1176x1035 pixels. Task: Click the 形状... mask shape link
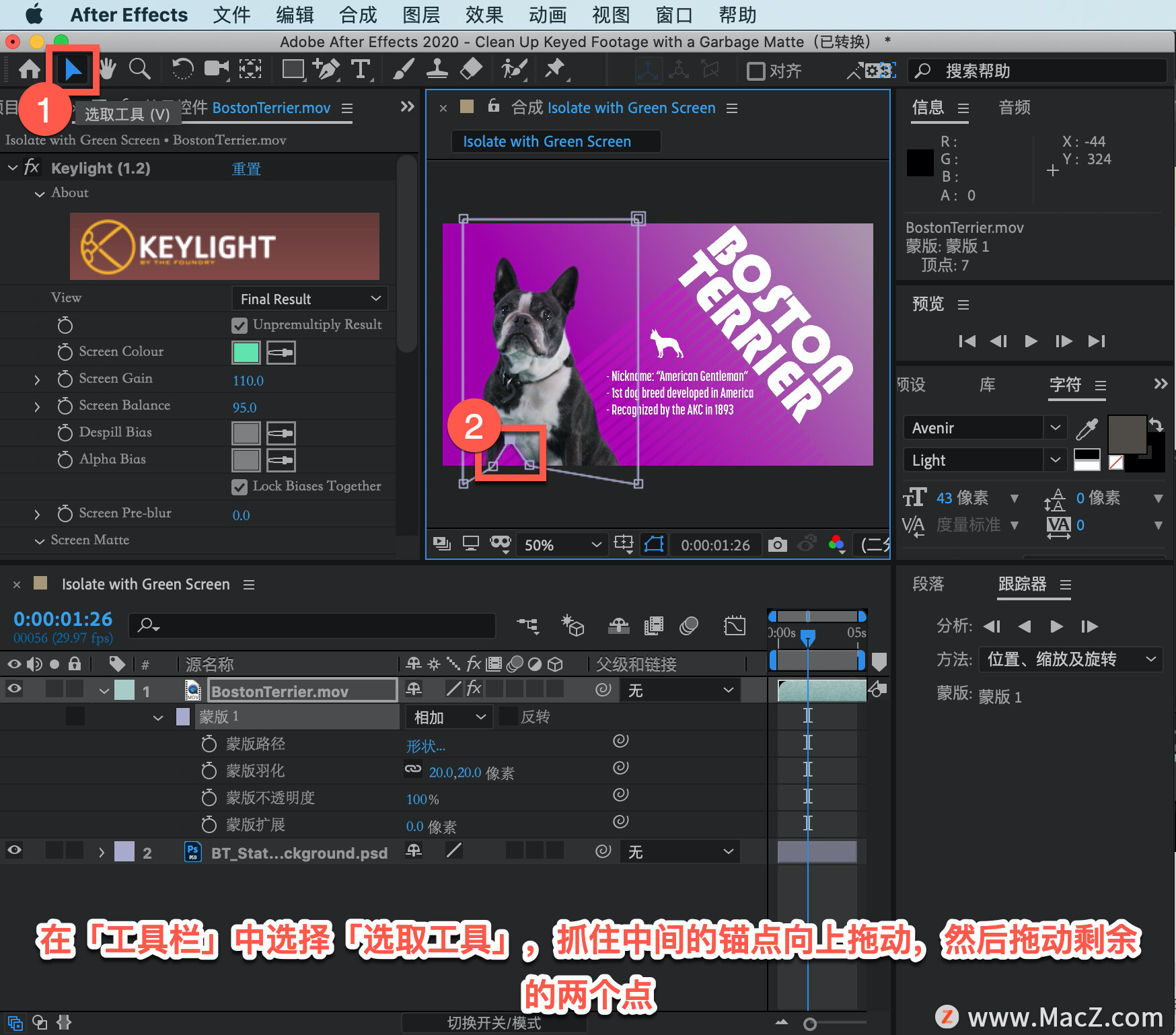[x=426, y=746]
